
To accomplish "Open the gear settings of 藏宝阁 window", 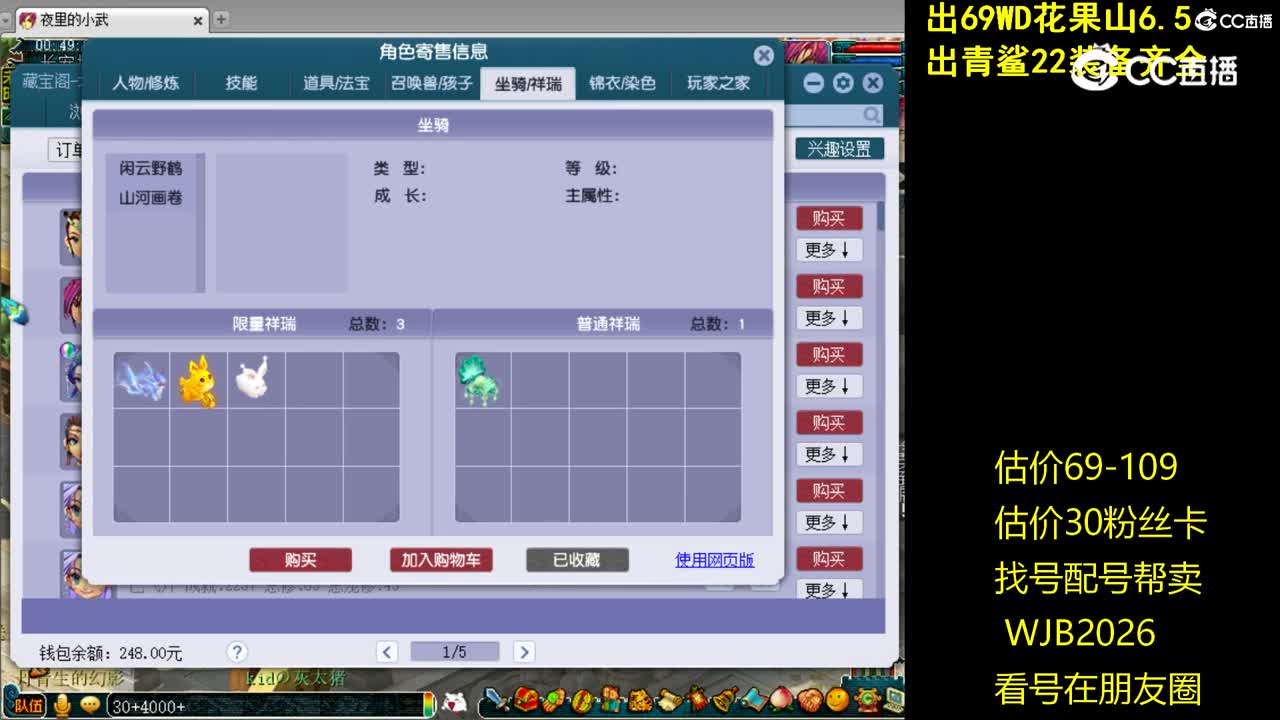I will (x=843, y=83).
